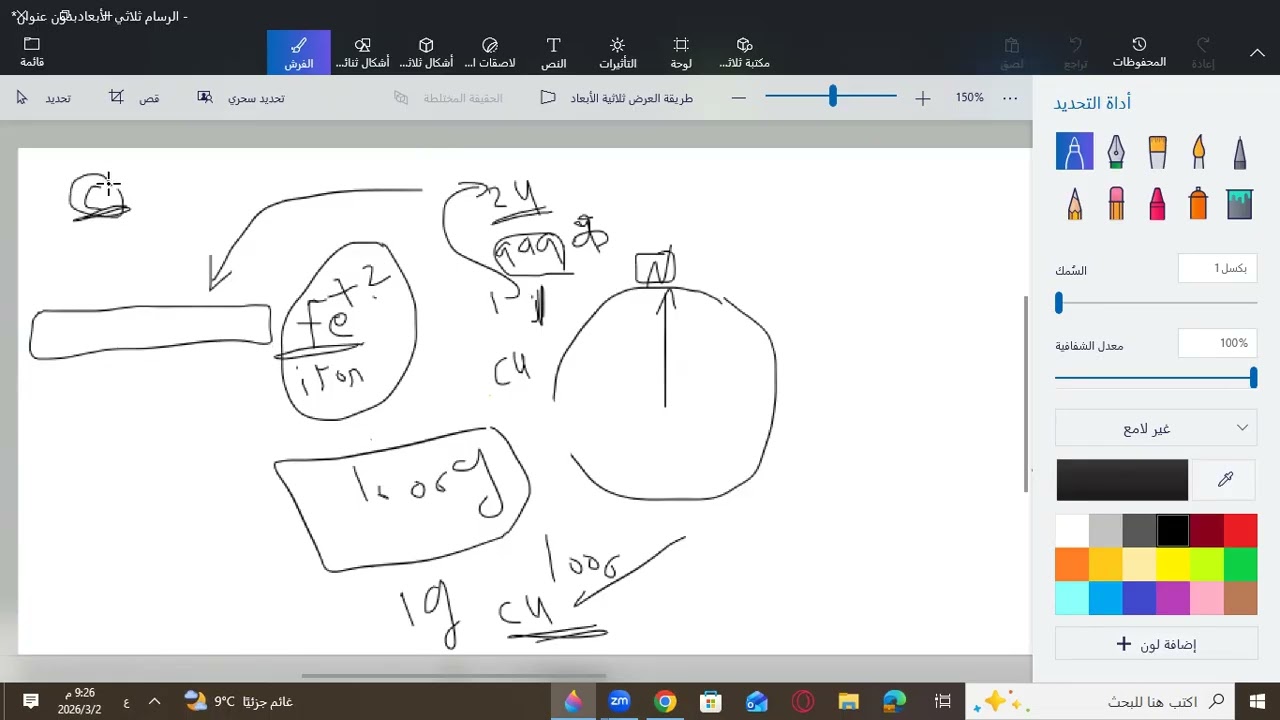Select the Marker brush tool
This screenshot has height=720, width=1280.
click(x=1074, y=151)
